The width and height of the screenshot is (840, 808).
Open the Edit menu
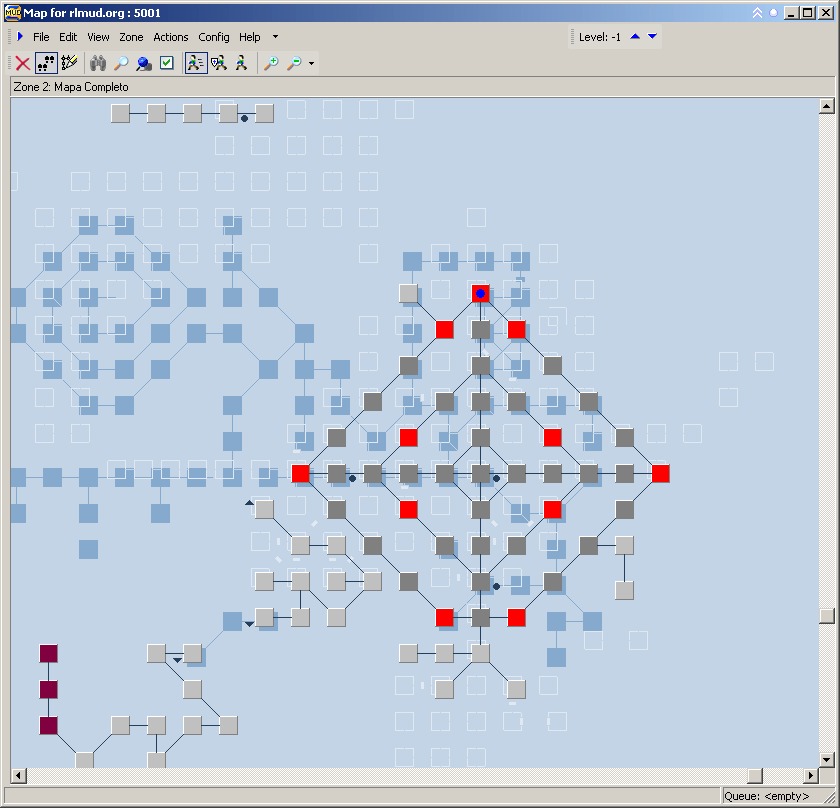pos(68,37)
